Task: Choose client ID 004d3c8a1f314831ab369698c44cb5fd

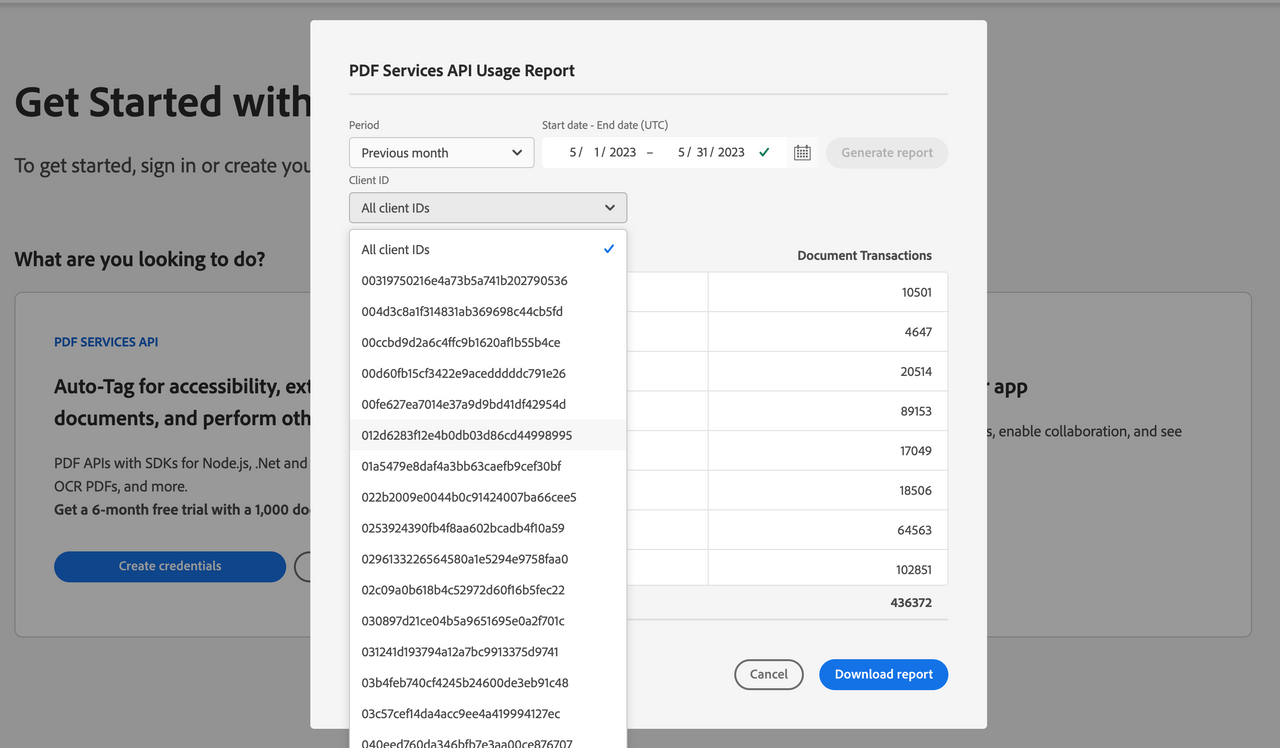Action: click(488, 312)
